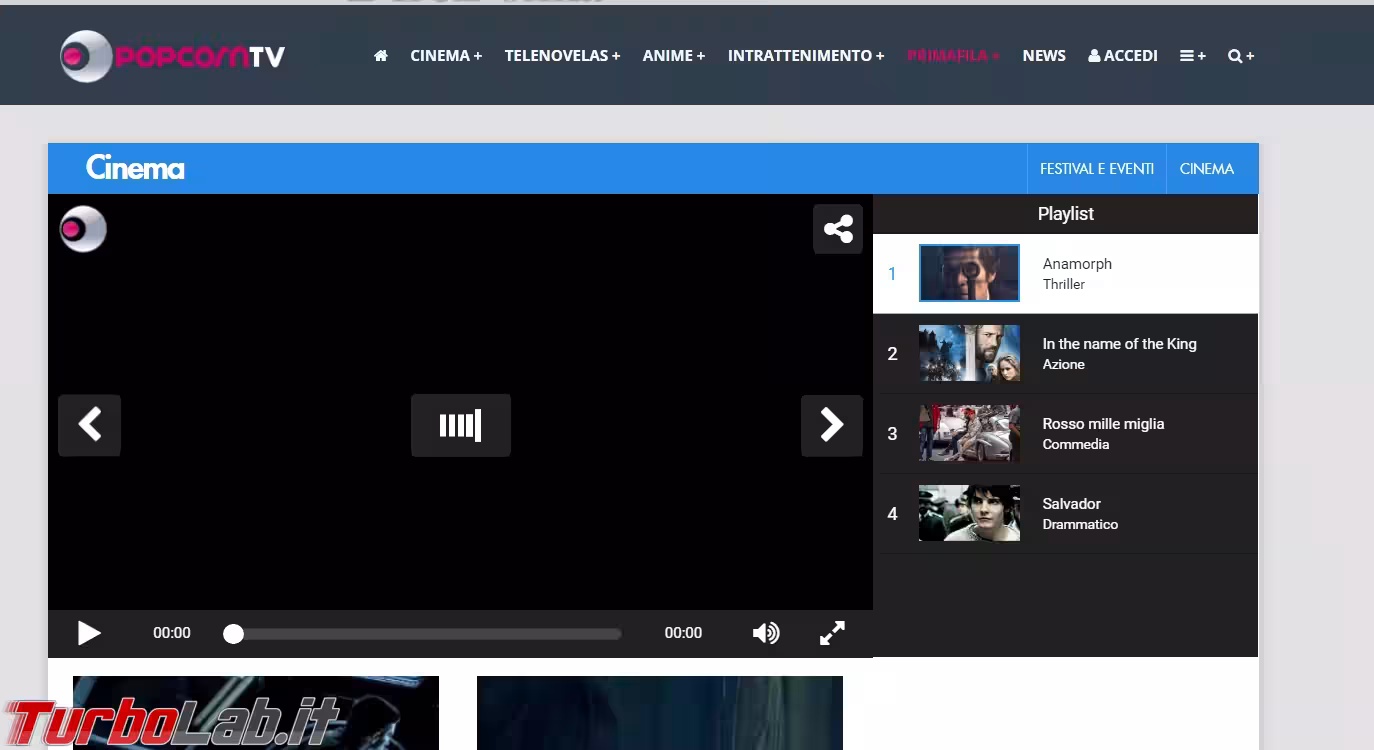Click the home icon in the navigation bar
This screenshot has height=750, width=1374.
381,56
